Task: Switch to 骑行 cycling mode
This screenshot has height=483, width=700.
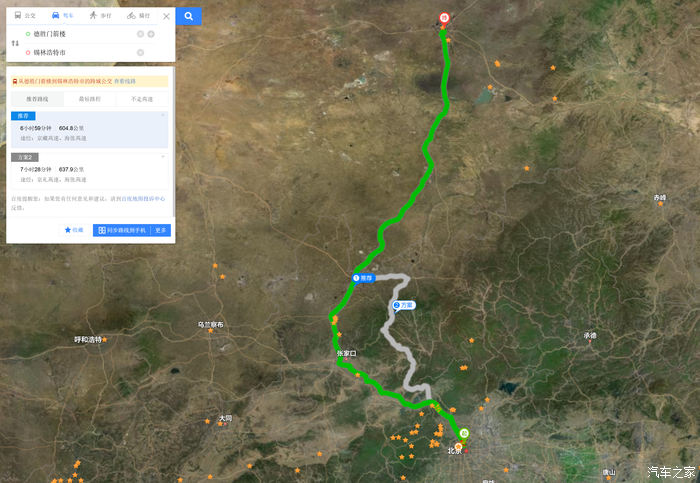Action: coord(138,16)
